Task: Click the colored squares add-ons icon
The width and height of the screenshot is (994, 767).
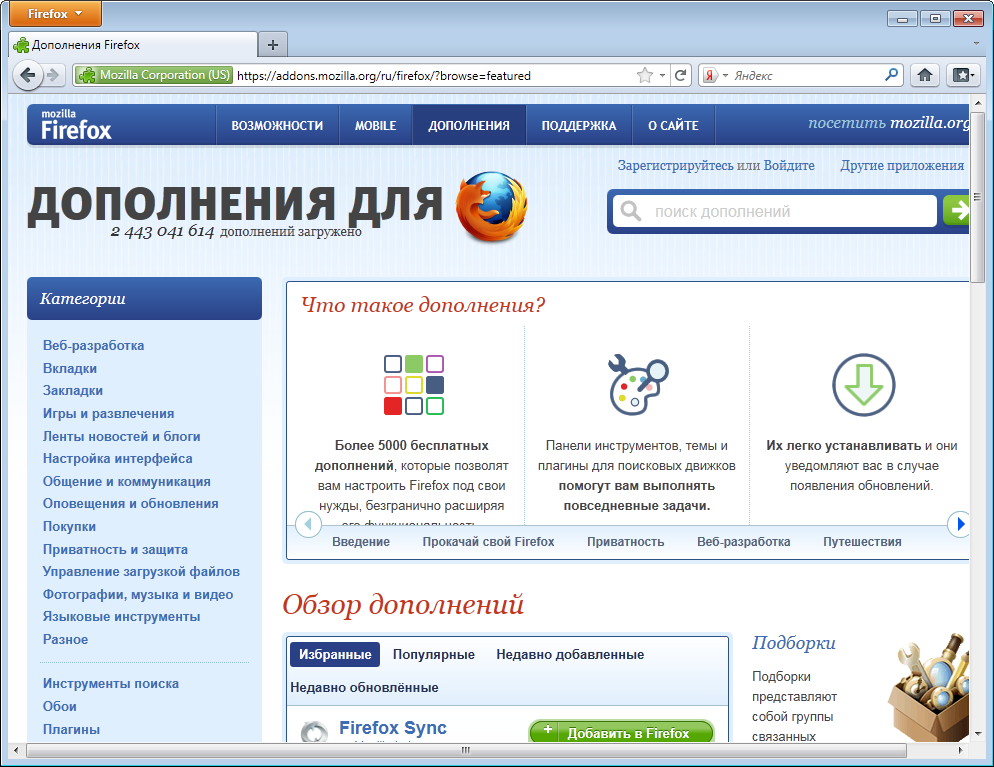Action: point(414,385)
